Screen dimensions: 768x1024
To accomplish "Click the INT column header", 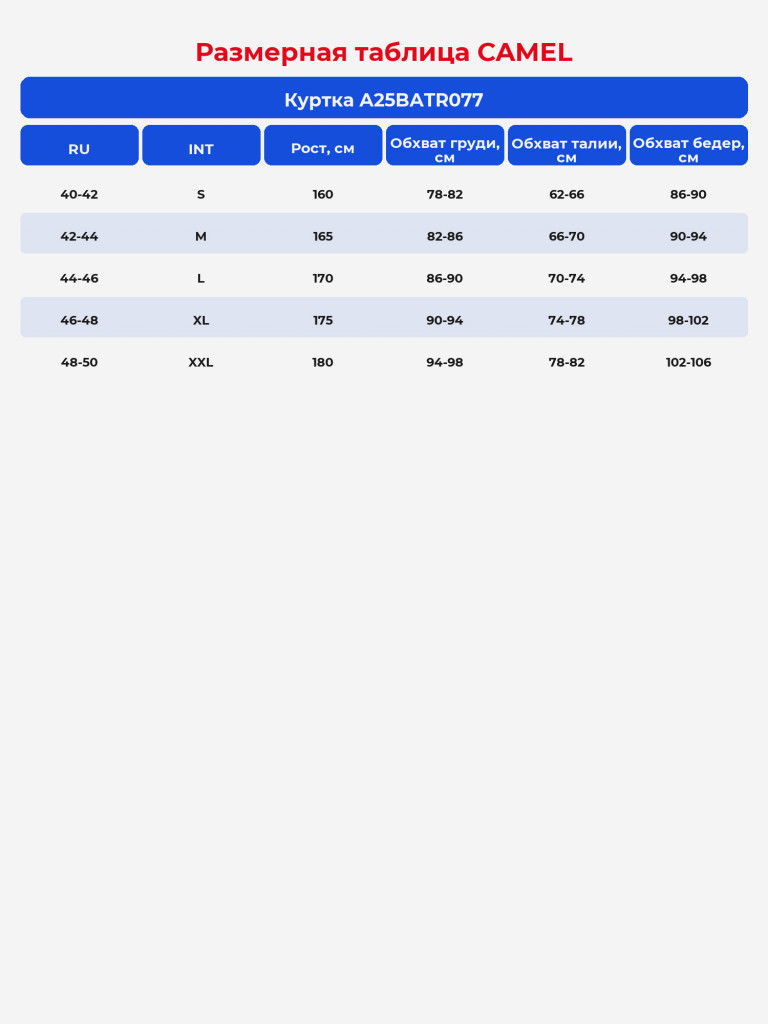I will [201, 145].
